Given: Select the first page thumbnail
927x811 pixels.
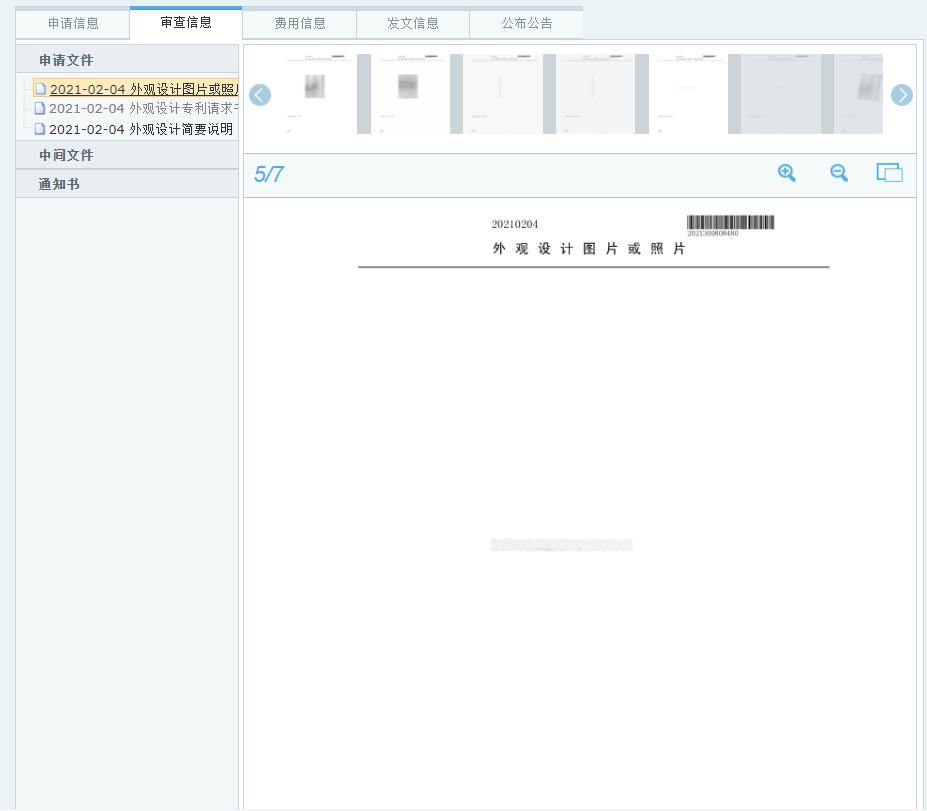Looking at the screenshot, I should pyautogui.click(x=314, y=94).
